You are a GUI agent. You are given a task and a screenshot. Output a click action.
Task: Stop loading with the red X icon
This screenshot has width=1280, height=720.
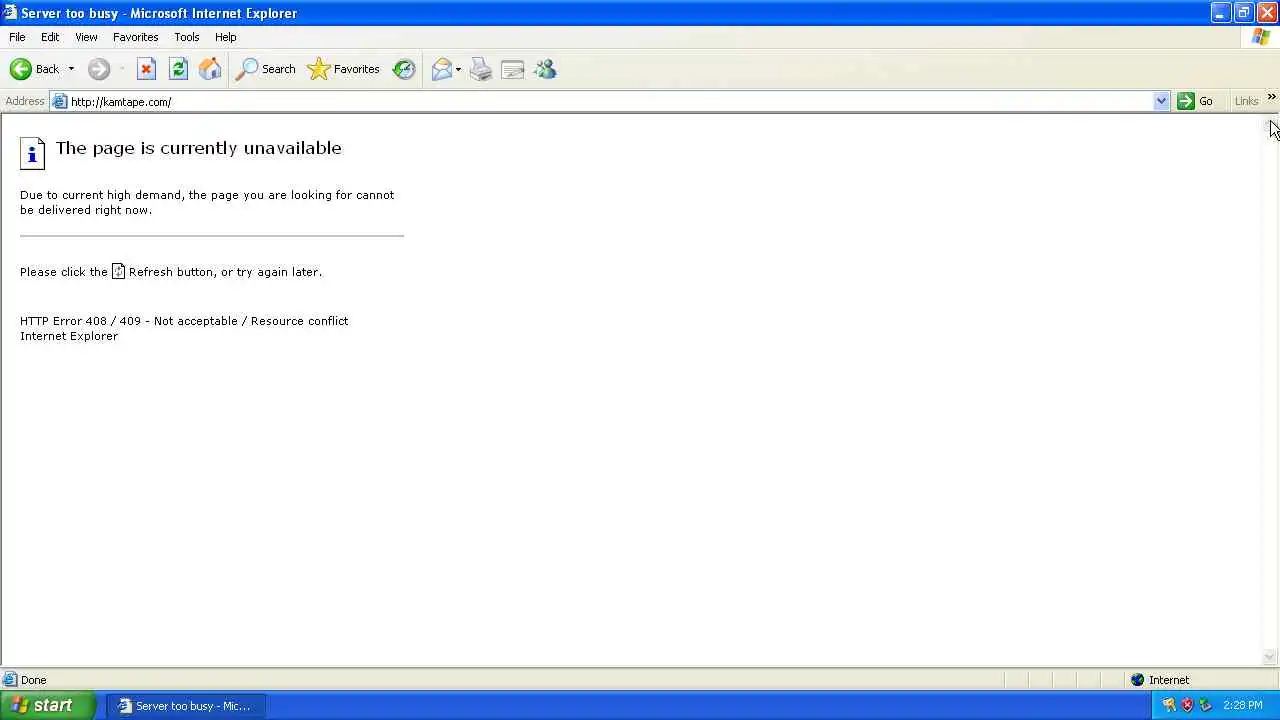146,69
